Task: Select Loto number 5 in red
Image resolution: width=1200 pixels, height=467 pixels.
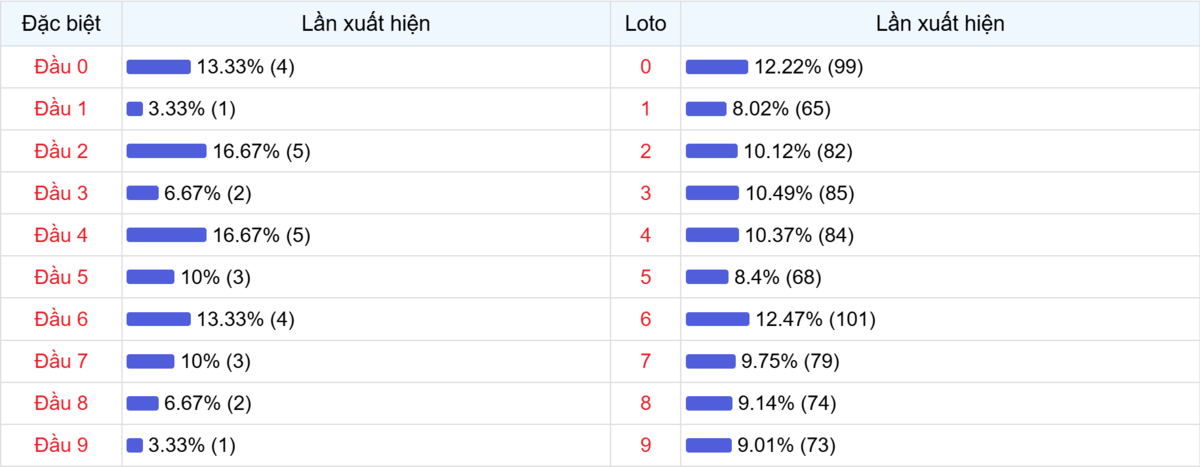Action: click(x=645, y=277)
